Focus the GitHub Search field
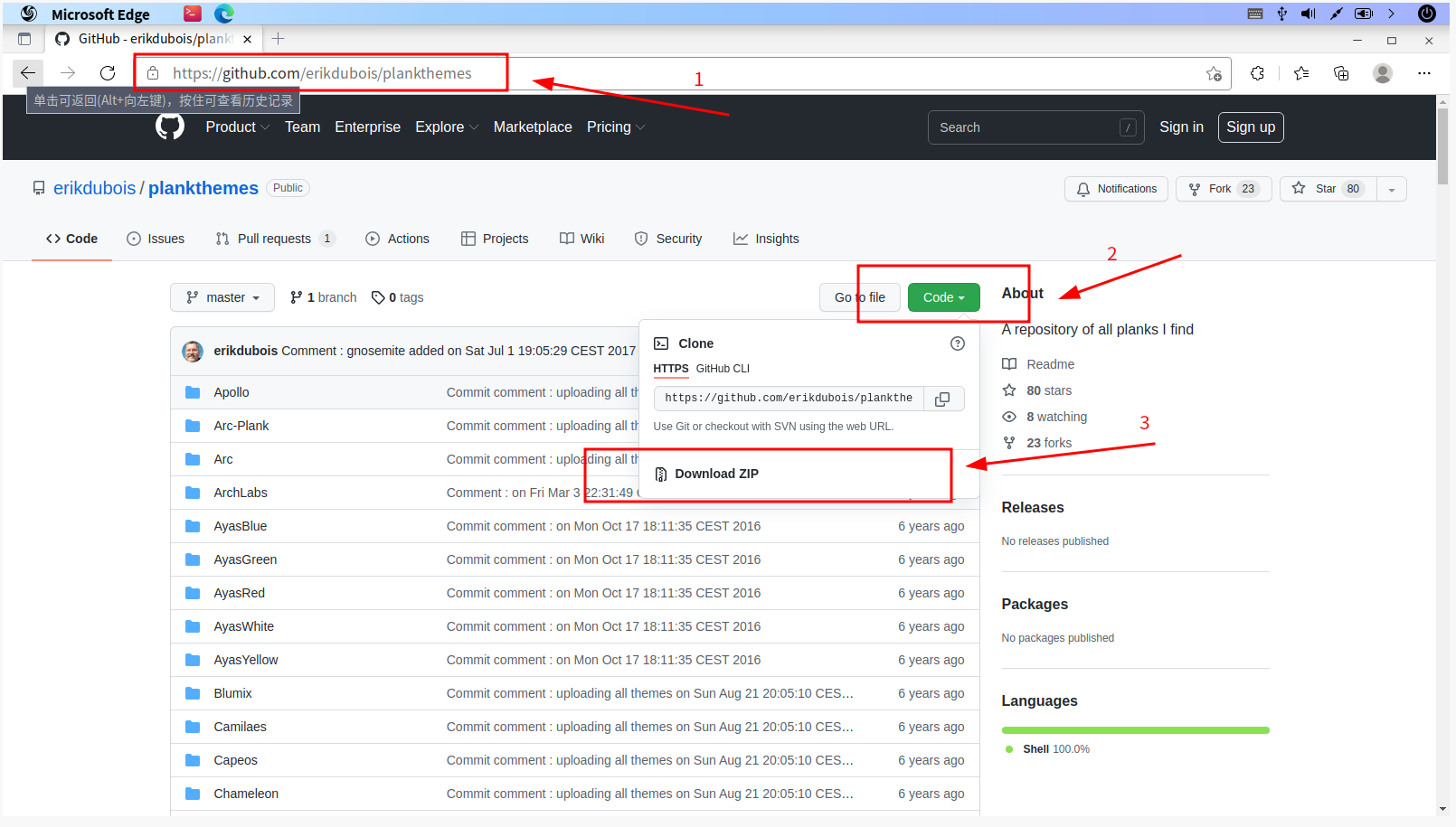The width and height of the screenshot is (1456, 827). tap(1035, 127)
